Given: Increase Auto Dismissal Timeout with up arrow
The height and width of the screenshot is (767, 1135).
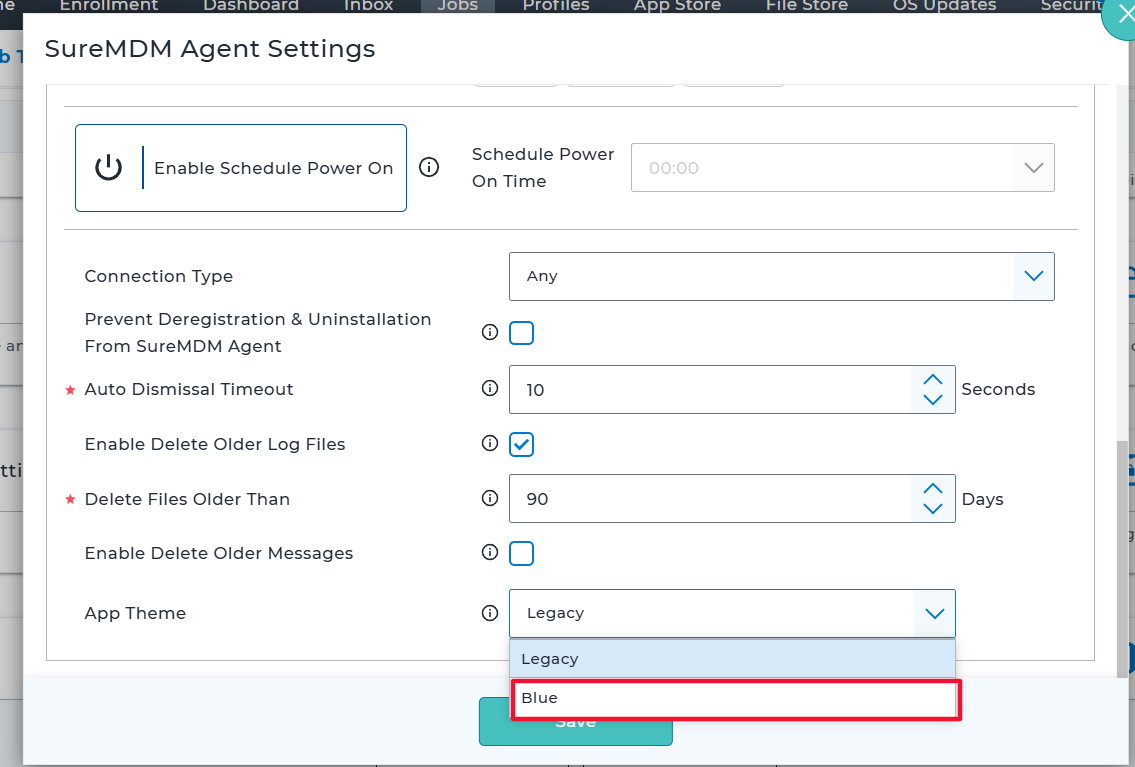Looking at the screenshot, I should [x=933, y=380].
